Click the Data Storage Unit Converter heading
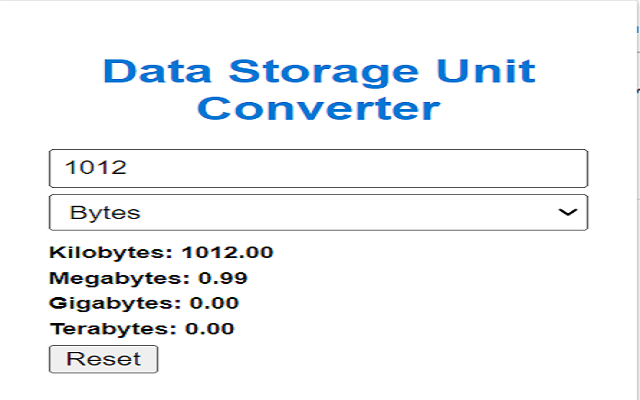The height and width of the screenshot is (400, 640). click(x=319, y=89)
